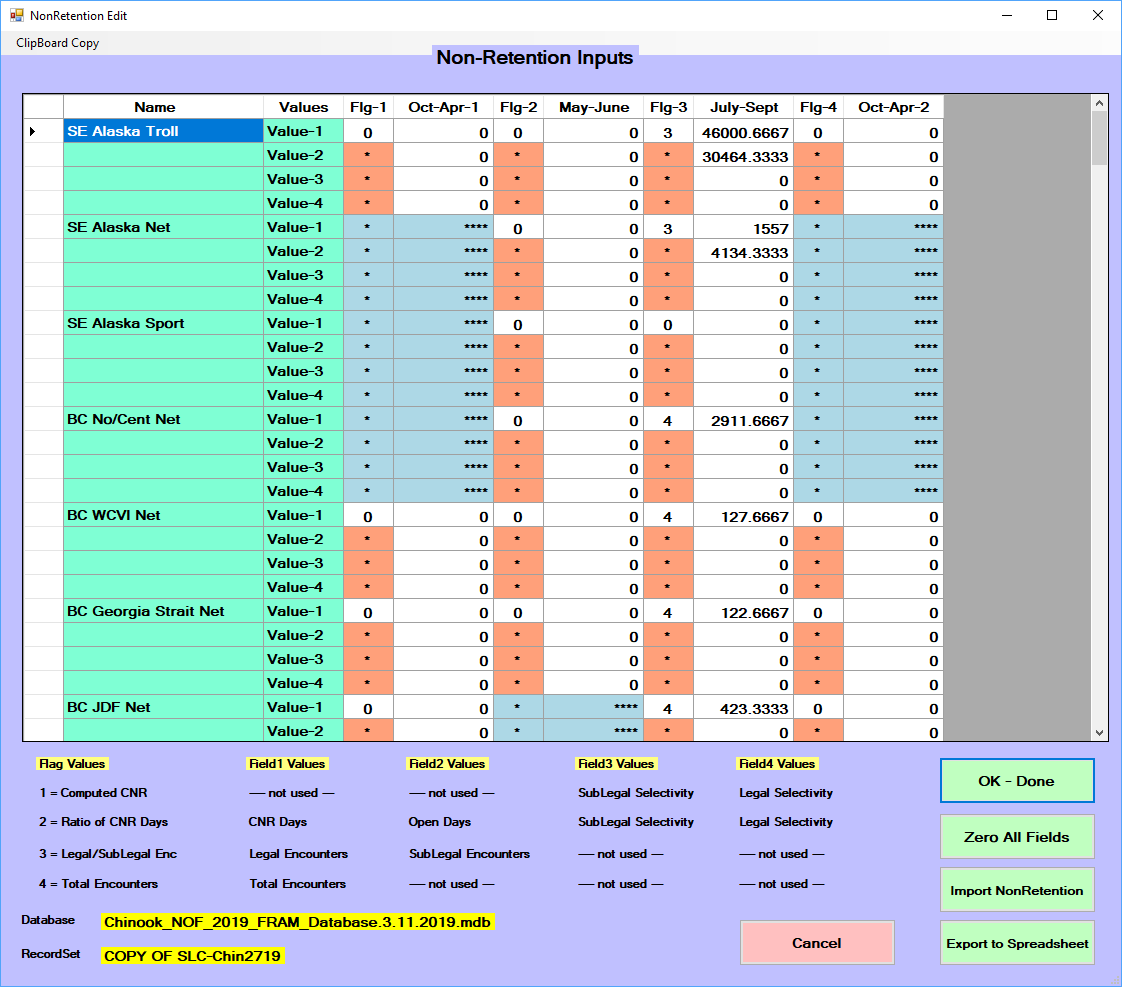Select the SE Alaska Troll name cell
This screenshot has height=987, width=1122.
(163, 131)
